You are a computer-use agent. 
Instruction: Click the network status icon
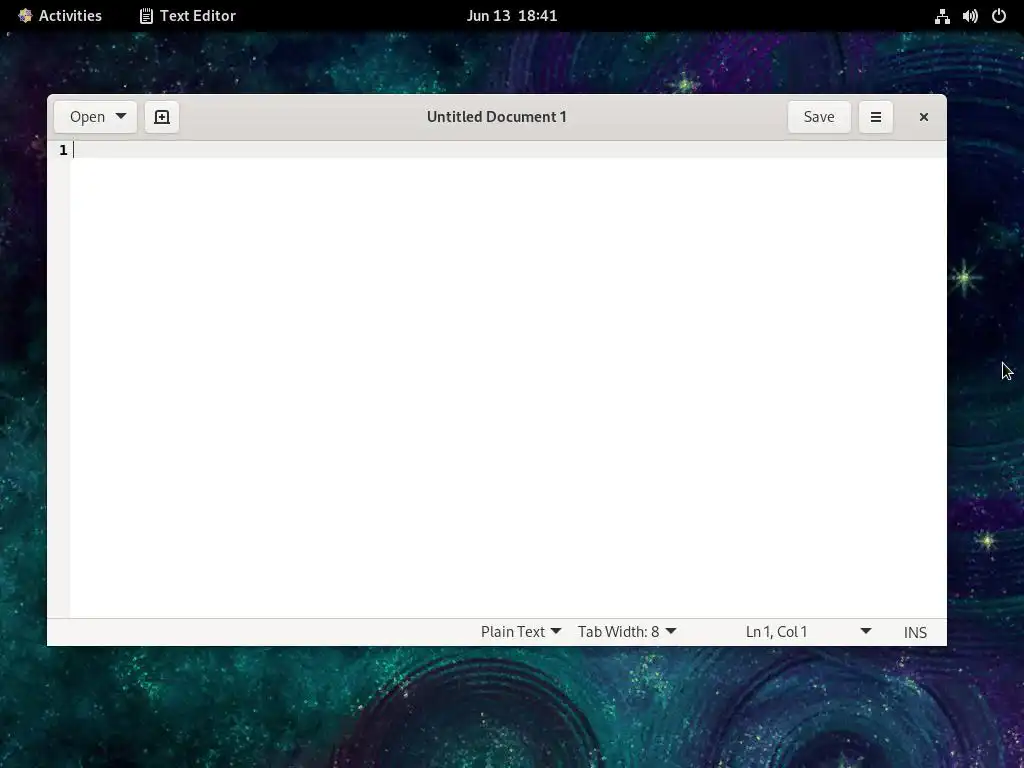coord(942,16)
